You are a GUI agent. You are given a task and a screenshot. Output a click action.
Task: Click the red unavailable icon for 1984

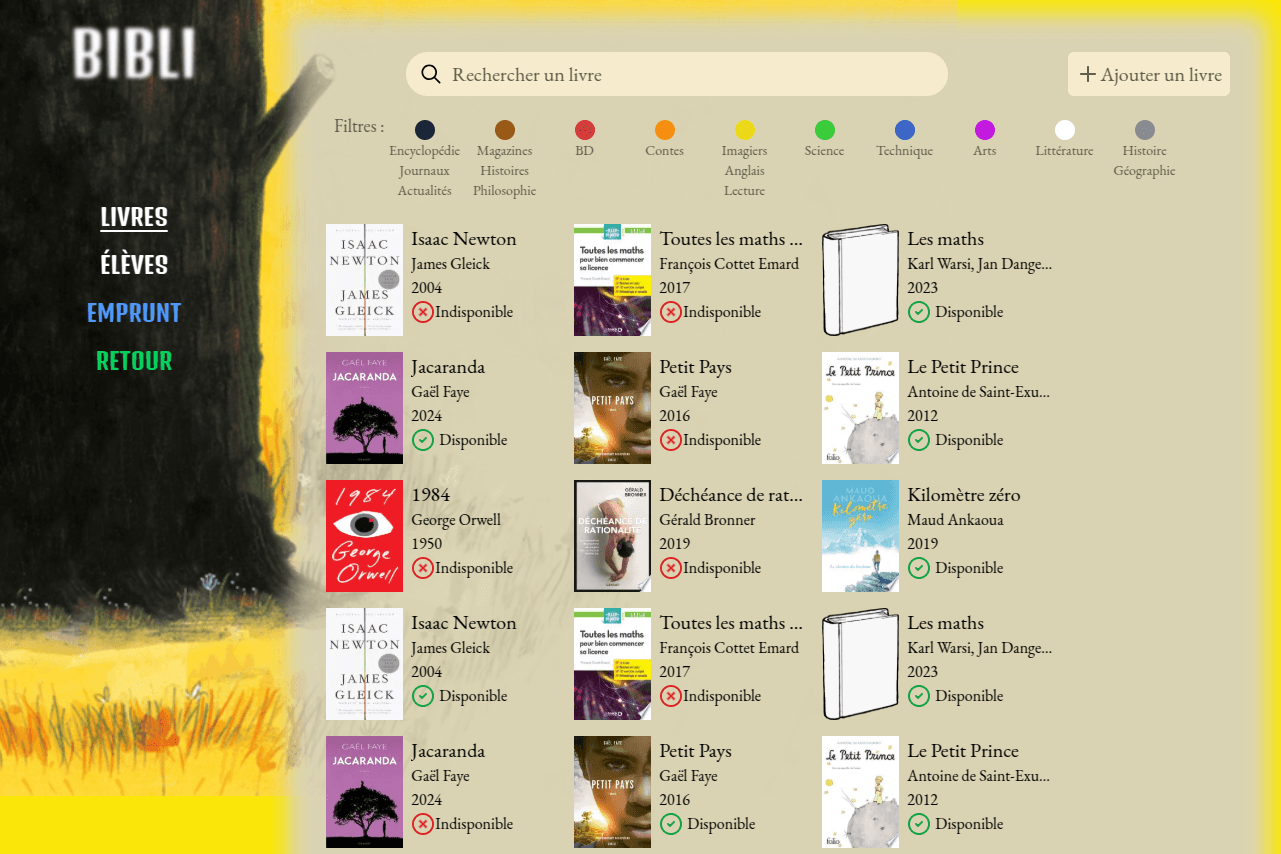tap(422, 568)
